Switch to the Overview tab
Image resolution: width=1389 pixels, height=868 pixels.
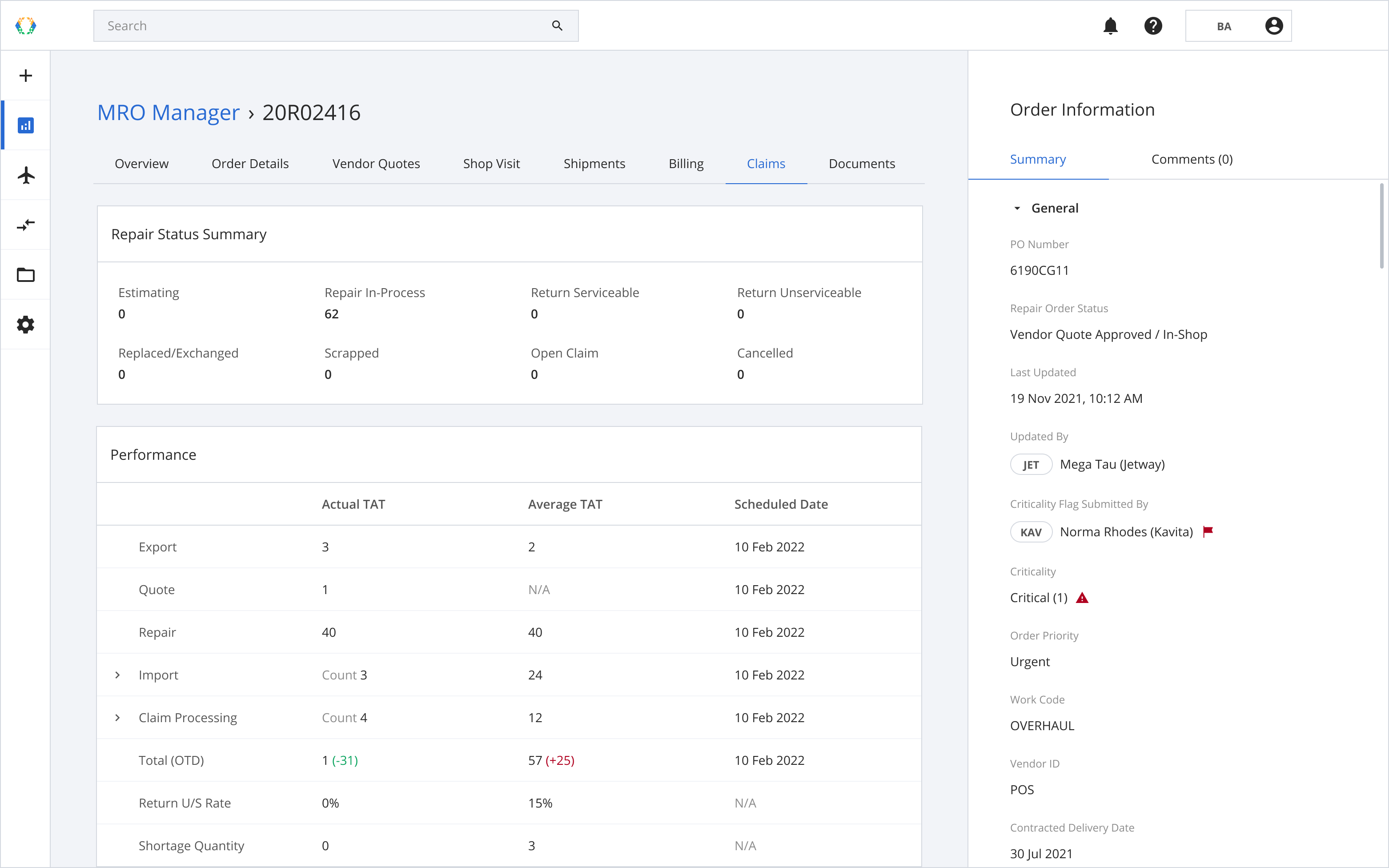142,164
